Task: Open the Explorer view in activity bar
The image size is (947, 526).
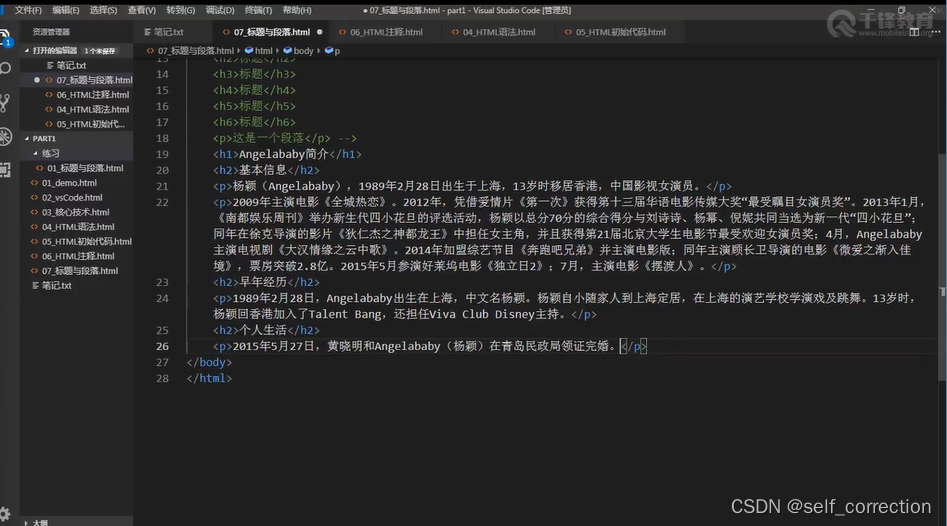Action: tap(5, 37)
